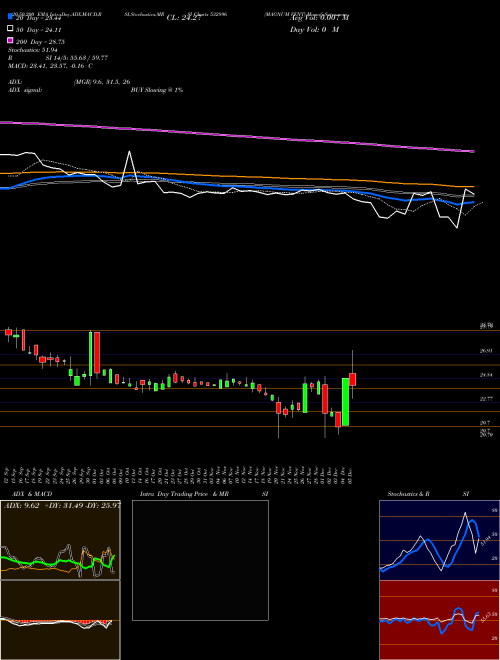Click the 22.77 price axis label
Viewport: 500px width, 660px height.
point(486,398)
